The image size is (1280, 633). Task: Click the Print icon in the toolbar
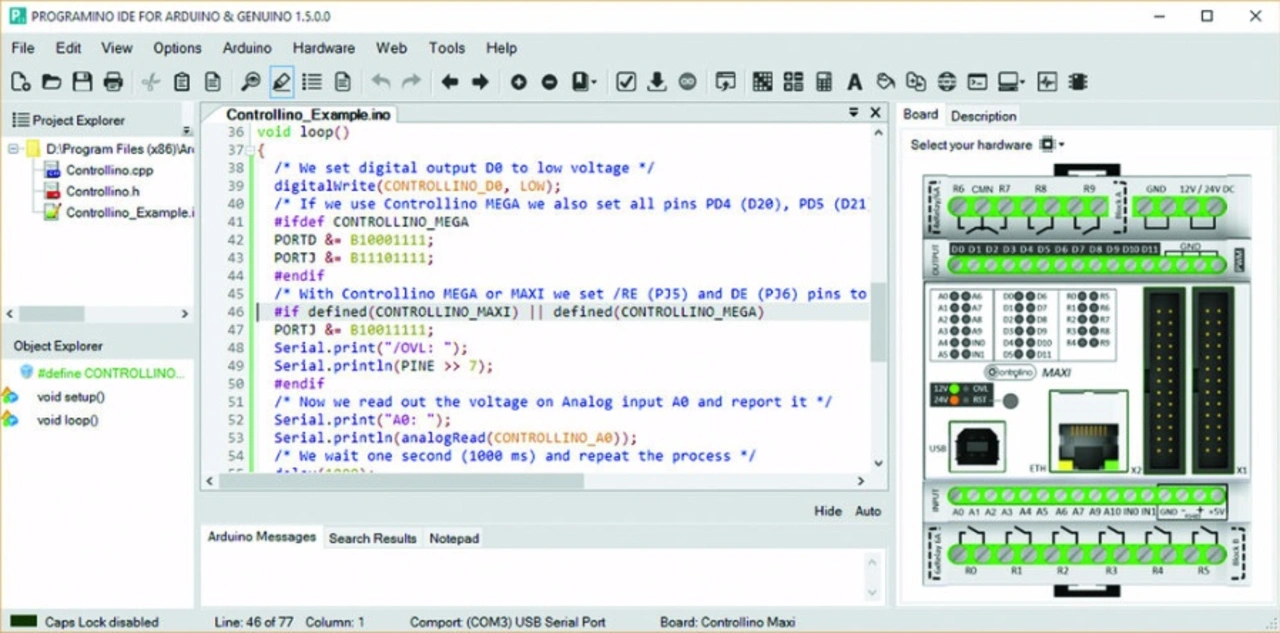coord(113,82)
